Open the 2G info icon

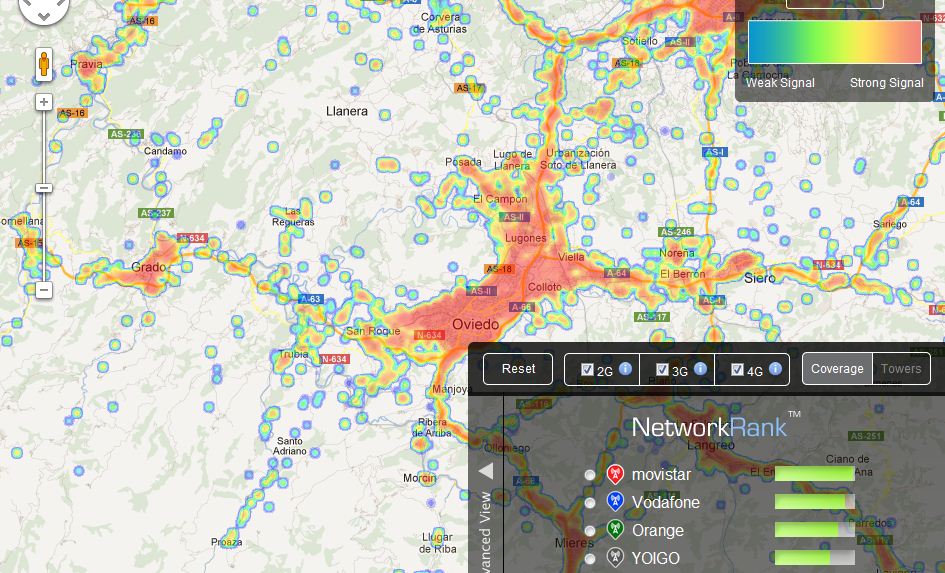click(626, 368)
